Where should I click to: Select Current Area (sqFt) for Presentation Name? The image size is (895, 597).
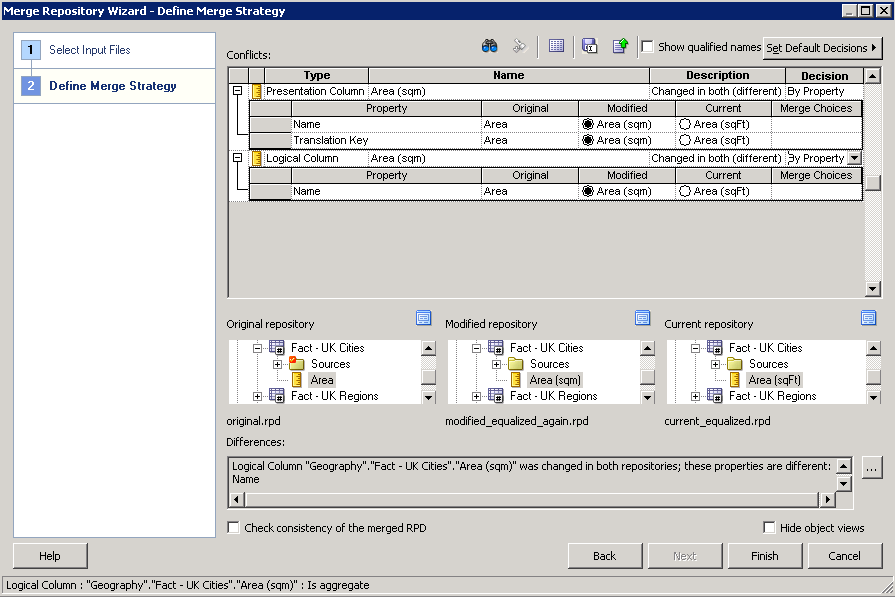point(685,124)
